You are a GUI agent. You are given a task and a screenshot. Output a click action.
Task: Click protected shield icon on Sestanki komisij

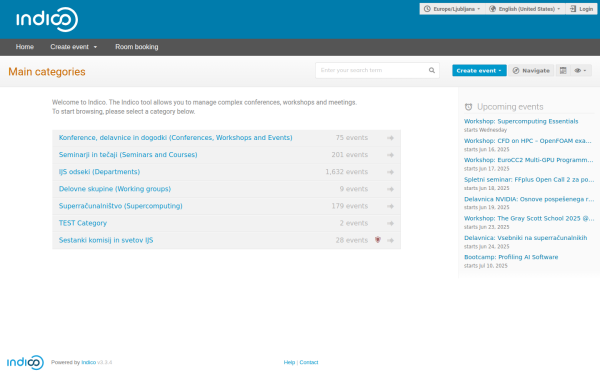(378, 240)
